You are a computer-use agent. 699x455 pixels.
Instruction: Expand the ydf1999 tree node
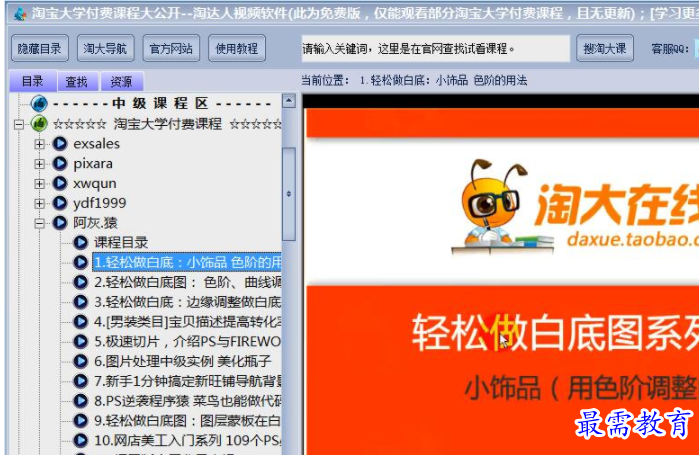pos(39,203)
